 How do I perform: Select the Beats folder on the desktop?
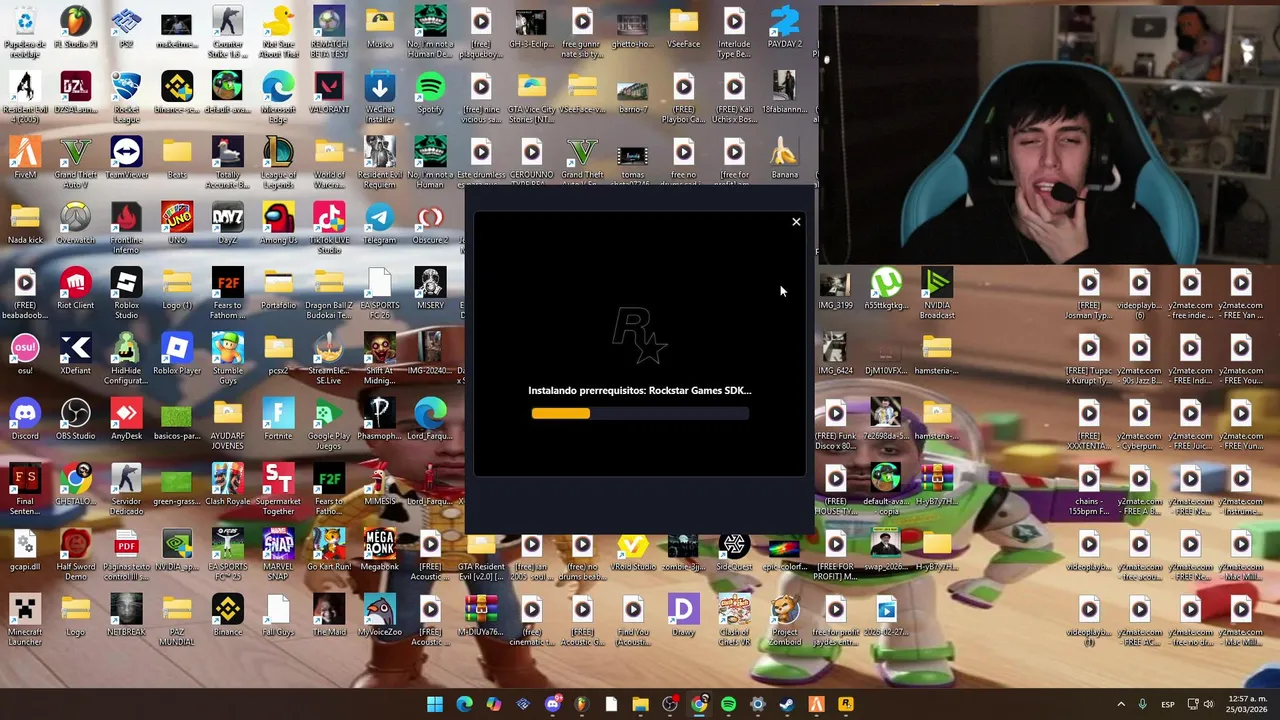point(177,159)
